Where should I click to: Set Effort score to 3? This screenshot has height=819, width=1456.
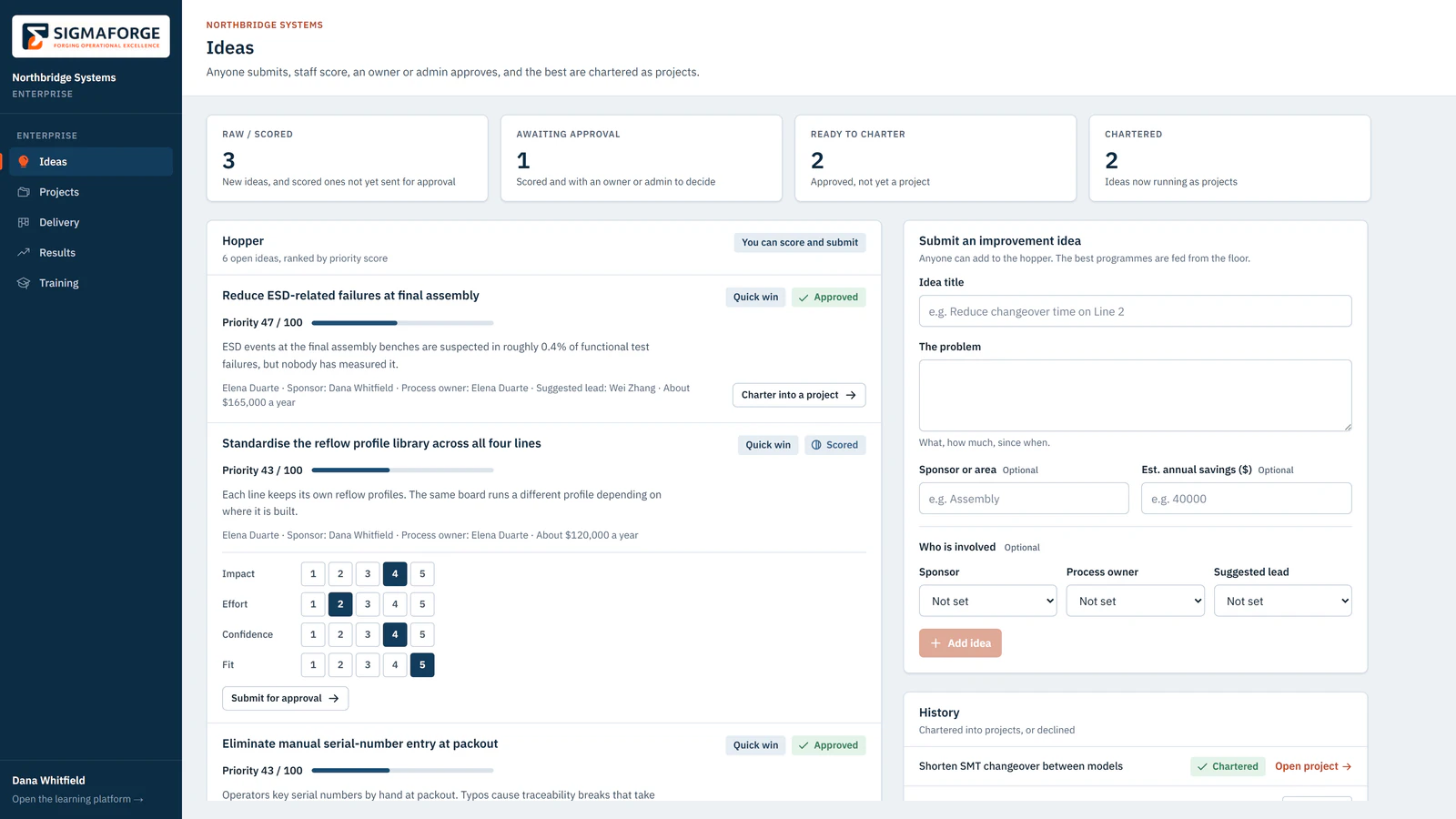click(x=368, y=604)
